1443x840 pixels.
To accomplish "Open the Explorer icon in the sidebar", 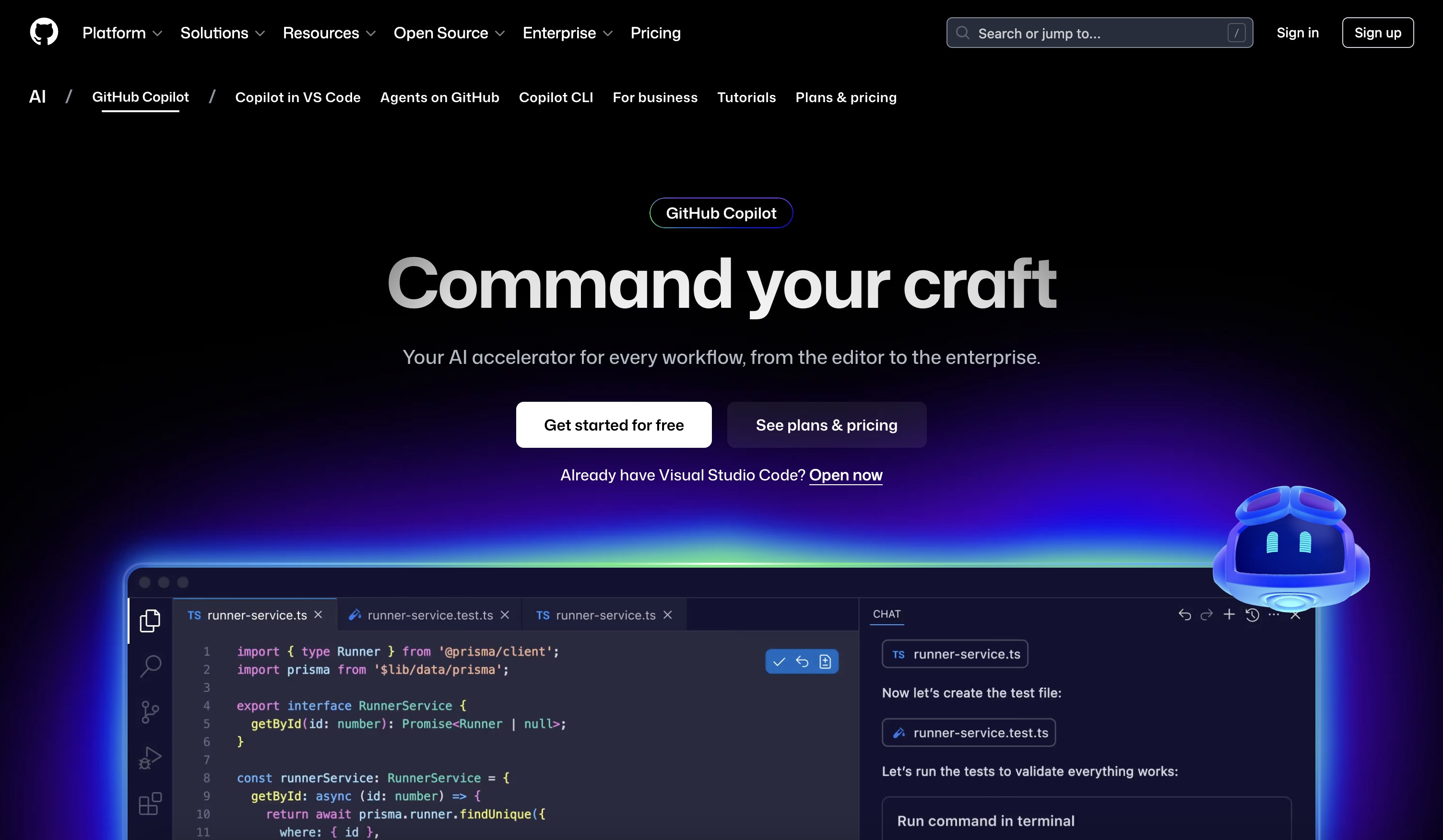I will pos(150,620).
